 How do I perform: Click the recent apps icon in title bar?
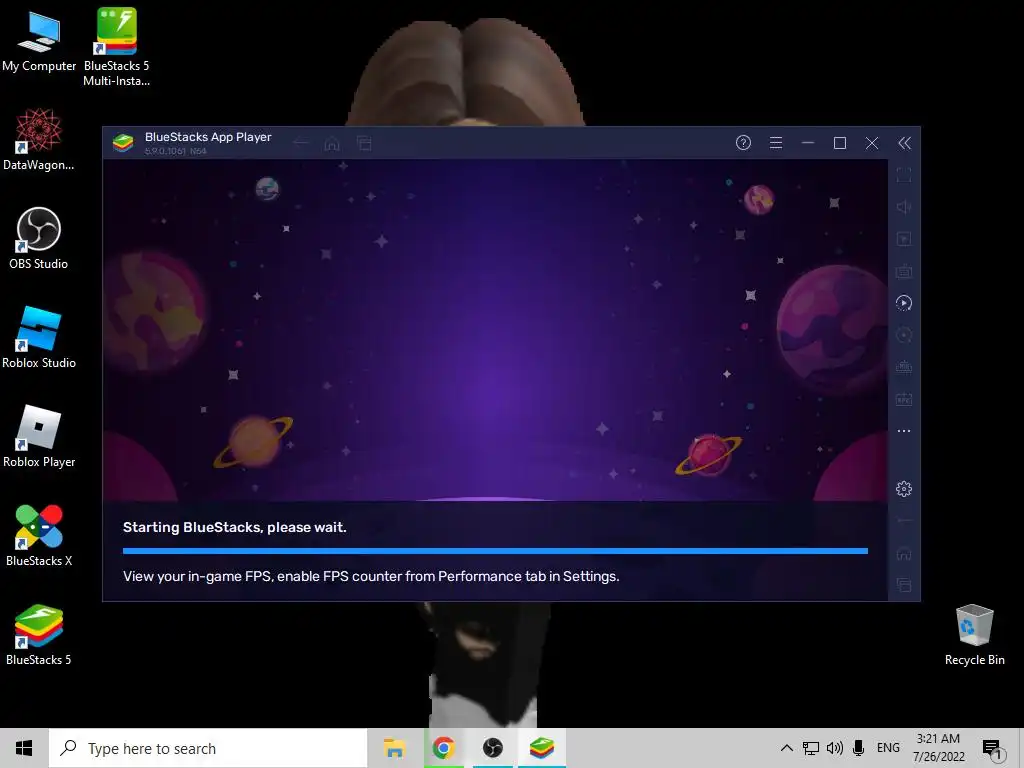click(x=364, y=143)
